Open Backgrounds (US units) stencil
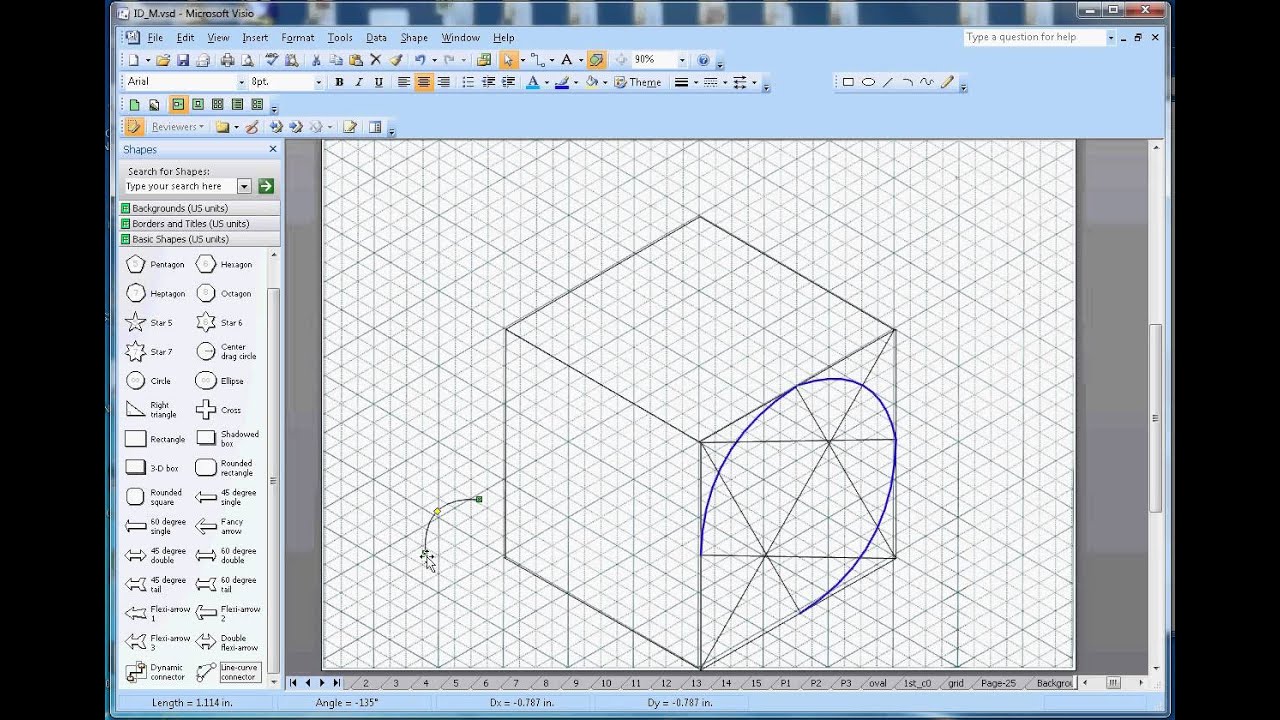The height and width of the screenshot is (720, 1280). point(199,208)
